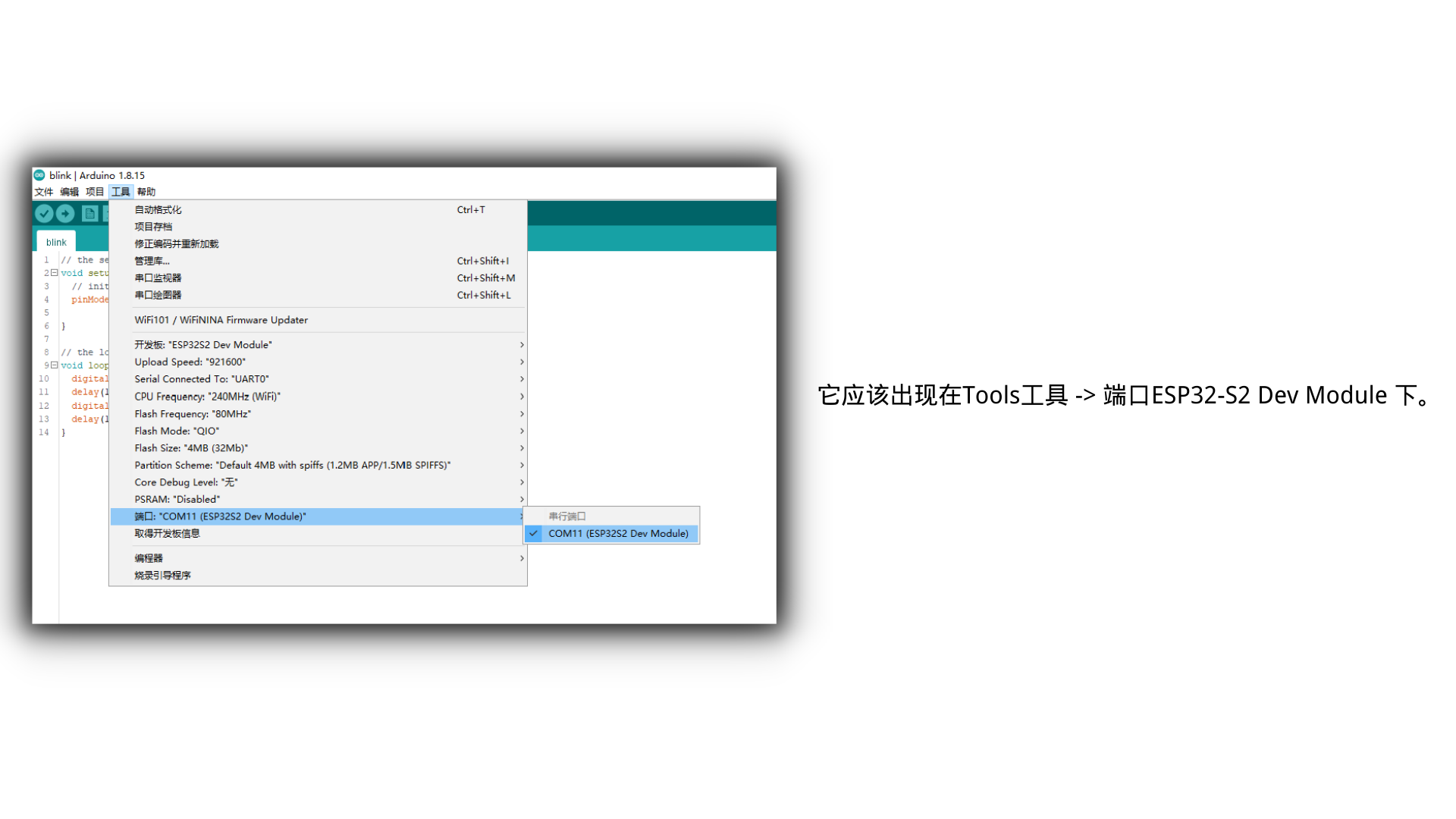Collapse the void loop code fold marker
The width and height of the screenshot is (1456, 819).
54,365
